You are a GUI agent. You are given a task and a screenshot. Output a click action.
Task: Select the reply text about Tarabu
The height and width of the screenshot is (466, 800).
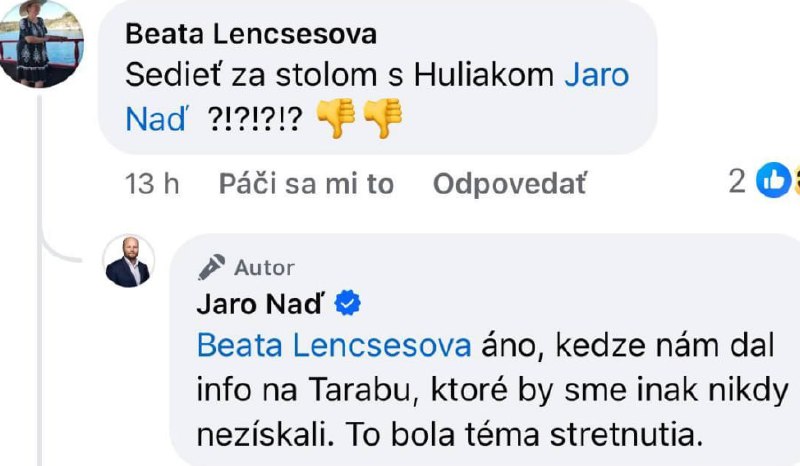point(492,390)
